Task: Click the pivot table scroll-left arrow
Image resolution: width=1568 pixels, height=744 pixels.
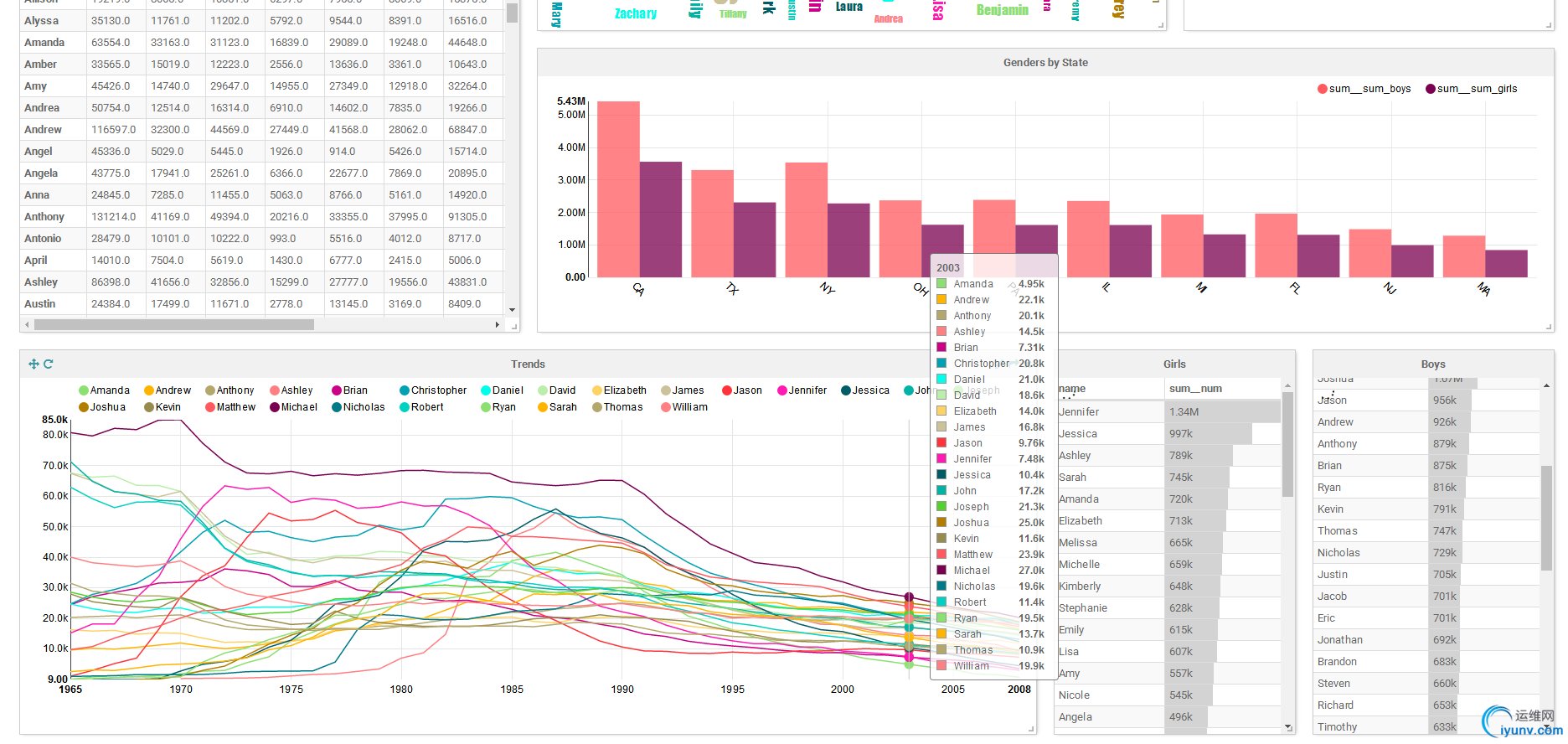Action: point(28,324)
